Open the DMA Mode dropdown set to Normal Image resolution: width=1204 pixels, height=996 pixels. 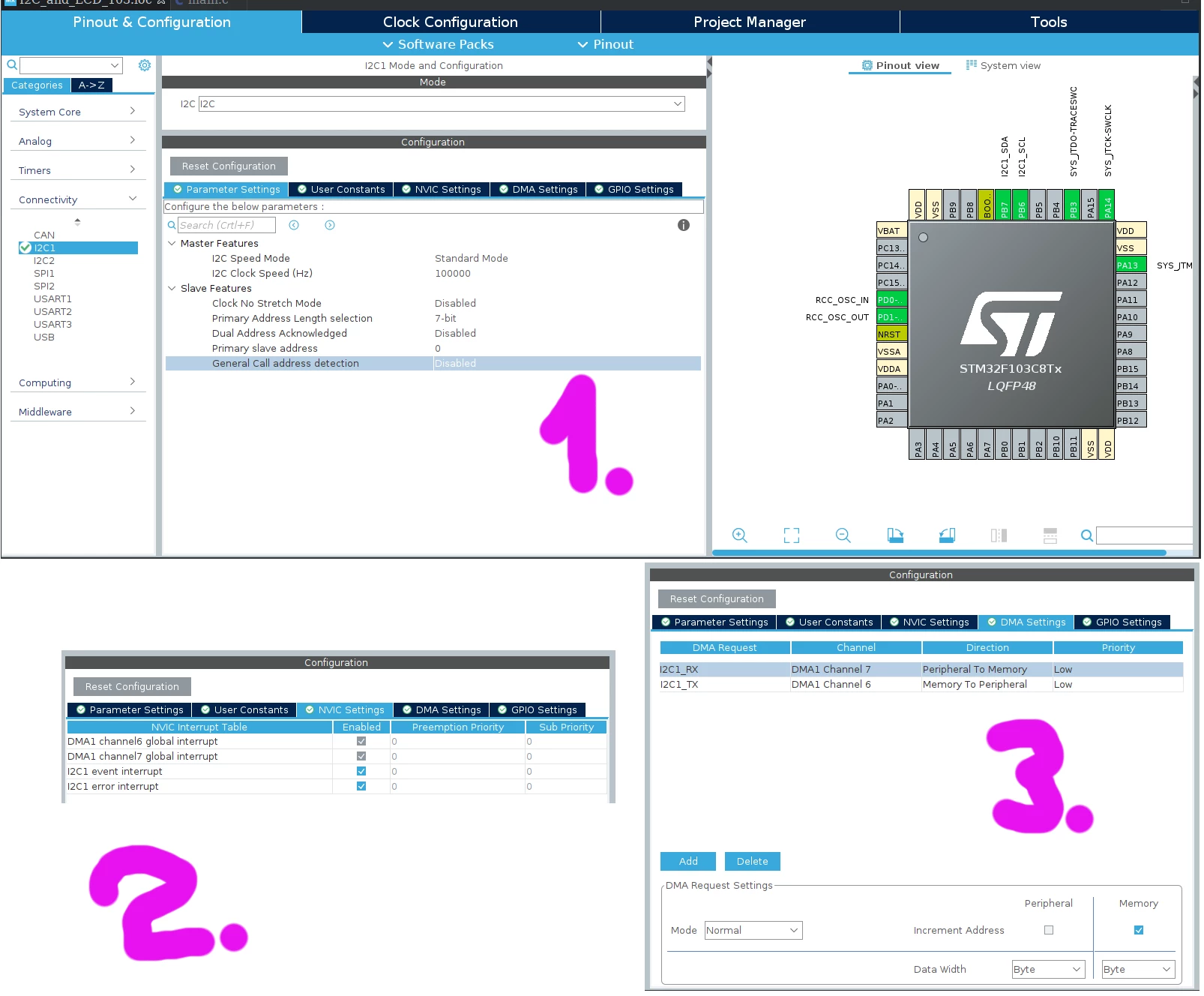[753, 930]
